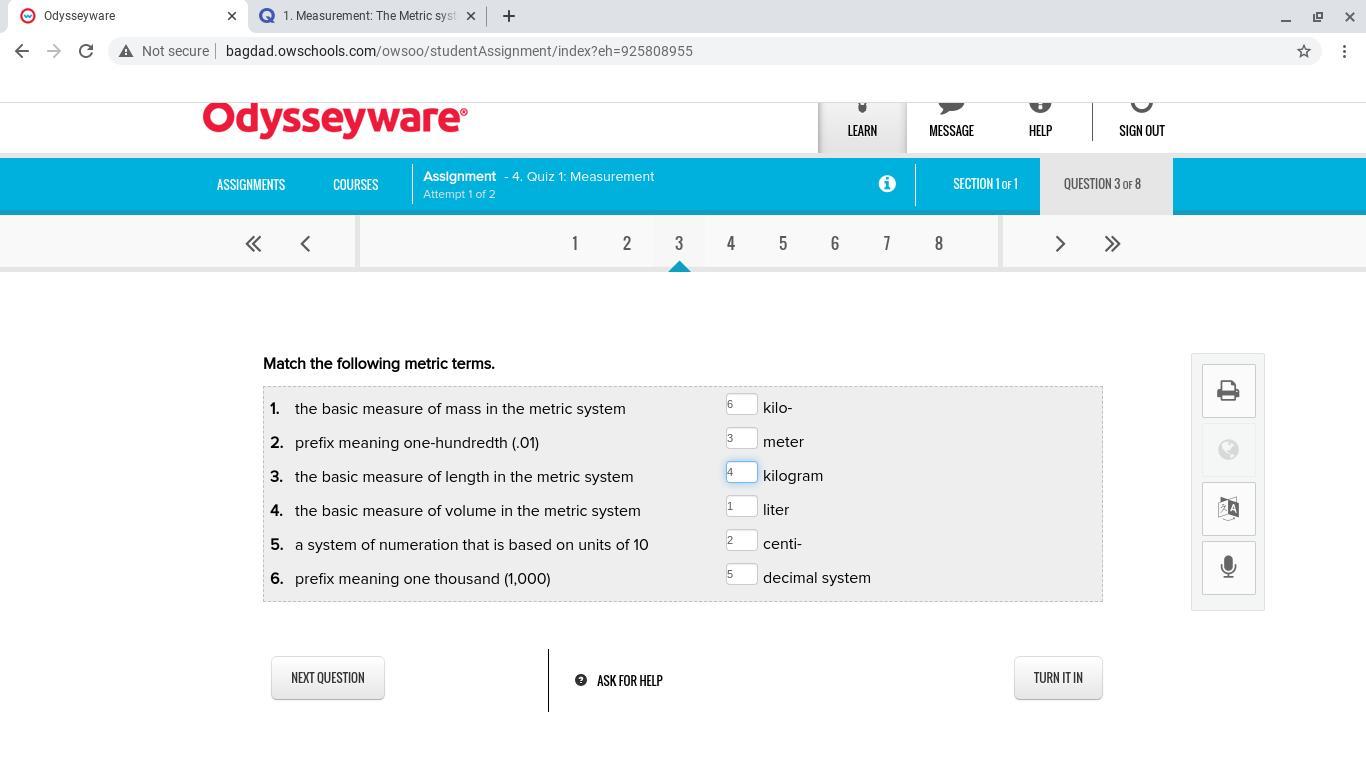1366x768 pixels.
Task: Open the Chrome three-dot menu
Action: click(1344, 51)
